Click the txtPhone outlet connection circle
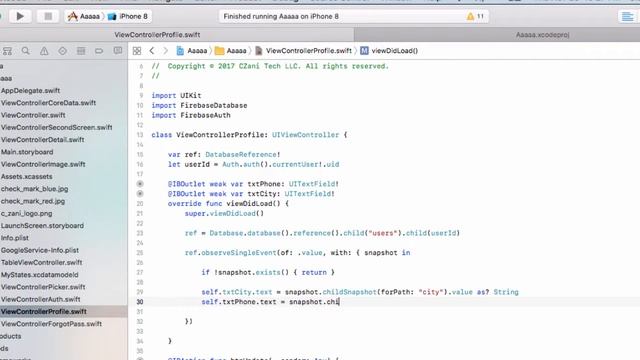Image resolution: width=640 pixels, height=360 pixels. pos(140,184)
